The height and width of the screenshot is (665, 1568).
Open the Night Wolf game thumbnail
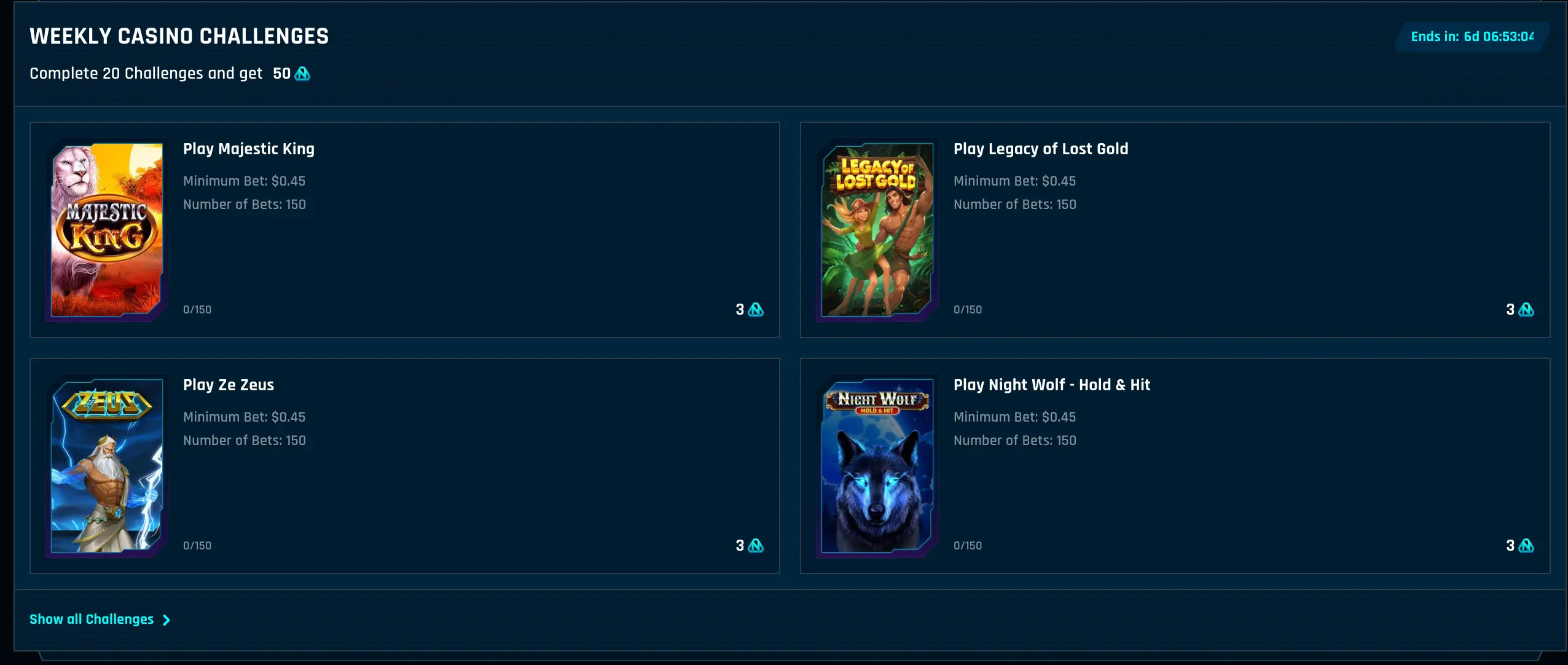click(x=877, y=466)
